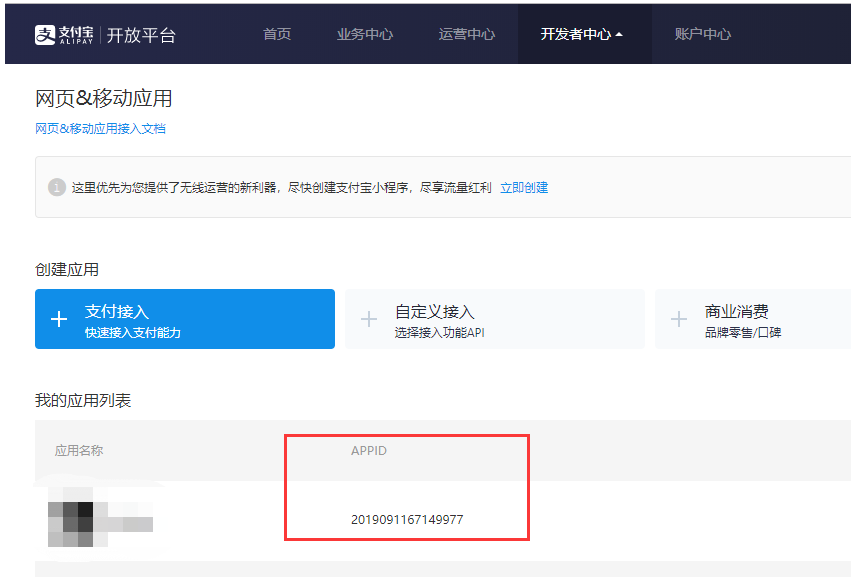The image size is (857, 583).
Task: Click the 自定义接入 card
Action: click(495, 319)
